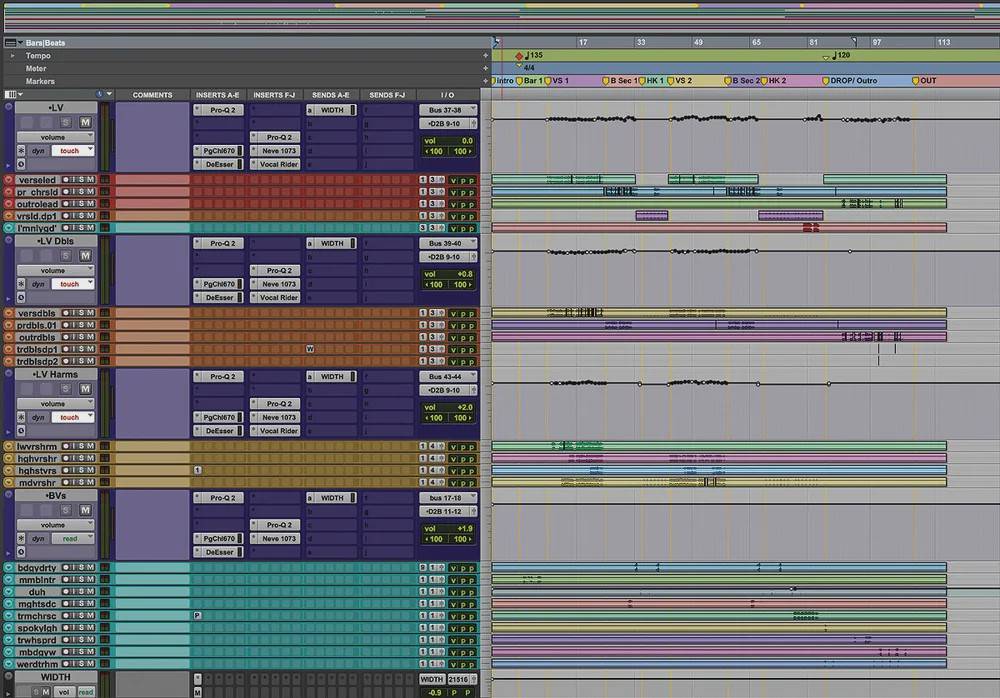The width and height of the screenshot is (1000, 698).
Task: Click the Meter ruler plus icon
Action: (x=486, y=68)
